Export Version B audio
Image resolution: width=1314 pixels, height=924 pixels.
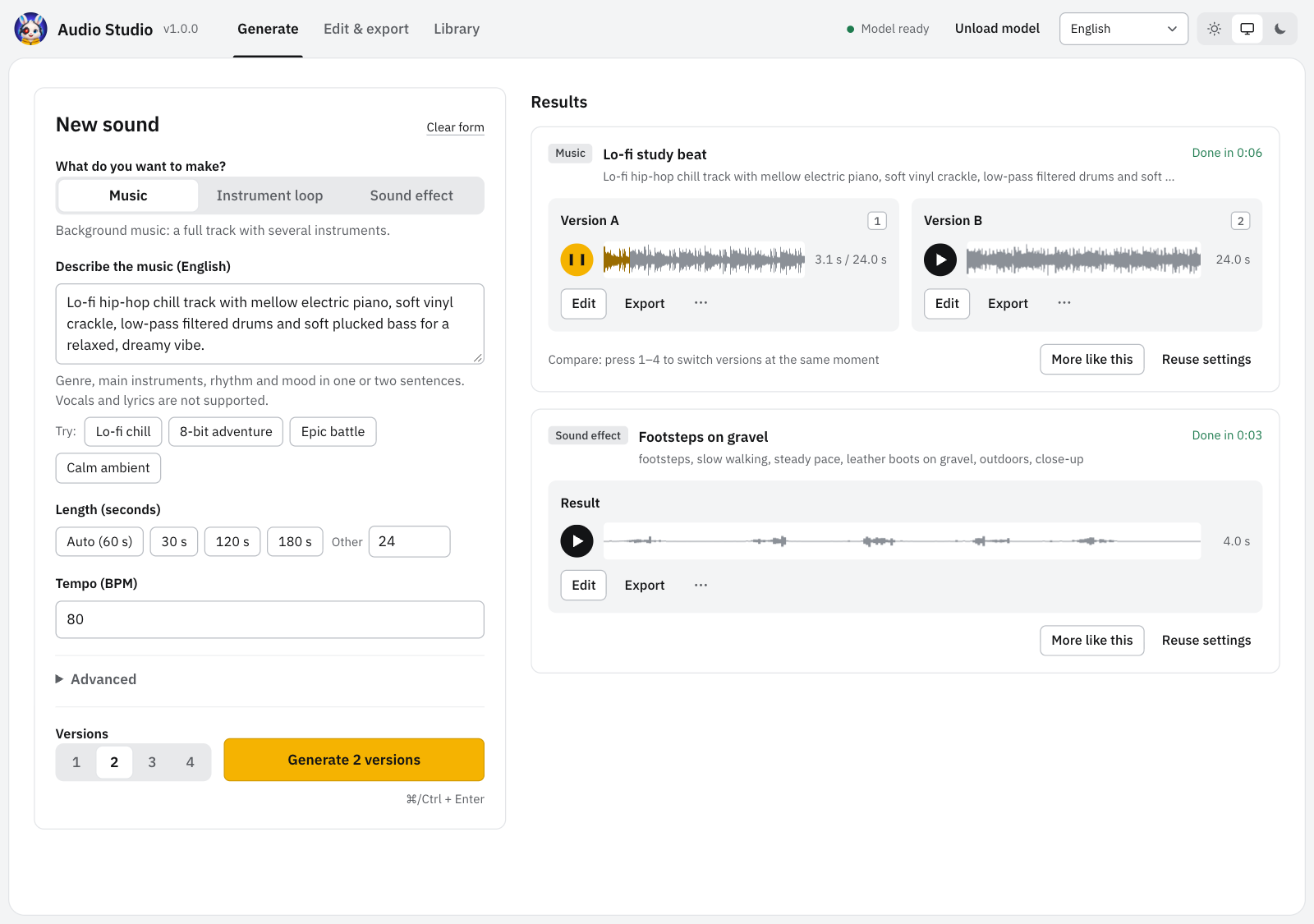tap(1008, 303)
